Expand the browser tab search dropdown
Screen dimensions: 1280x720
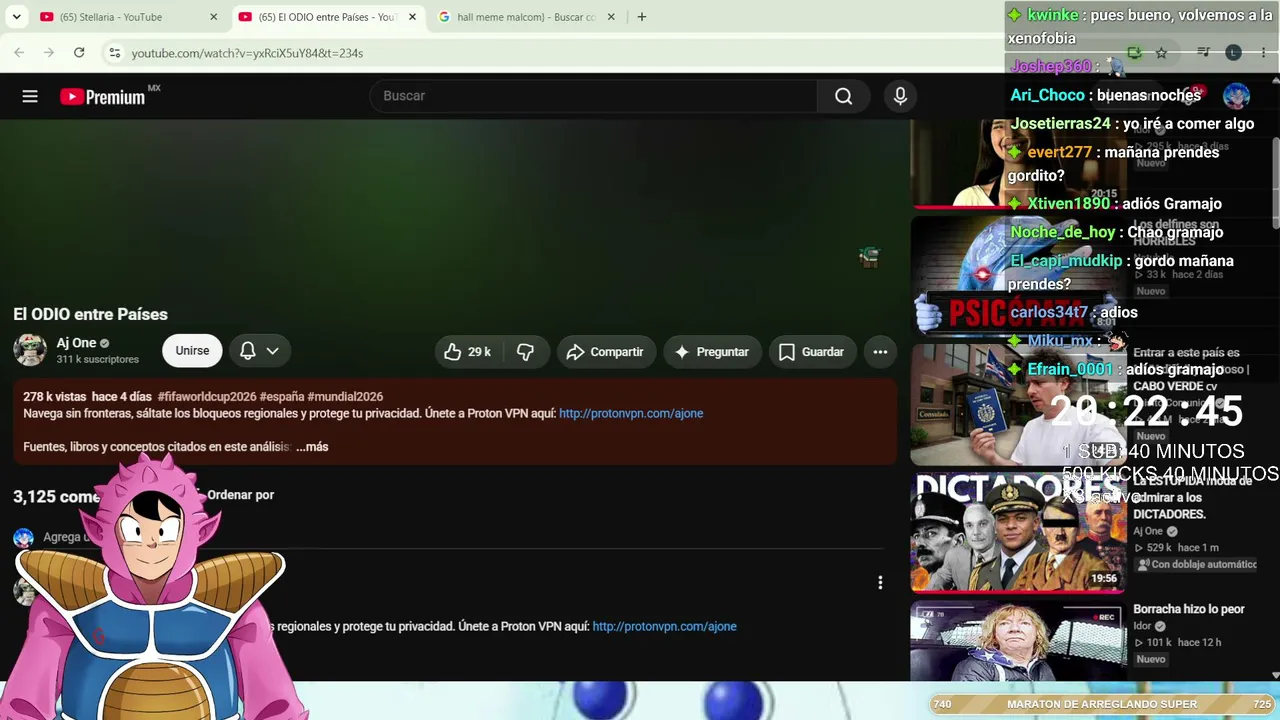[x=16, y=17]
